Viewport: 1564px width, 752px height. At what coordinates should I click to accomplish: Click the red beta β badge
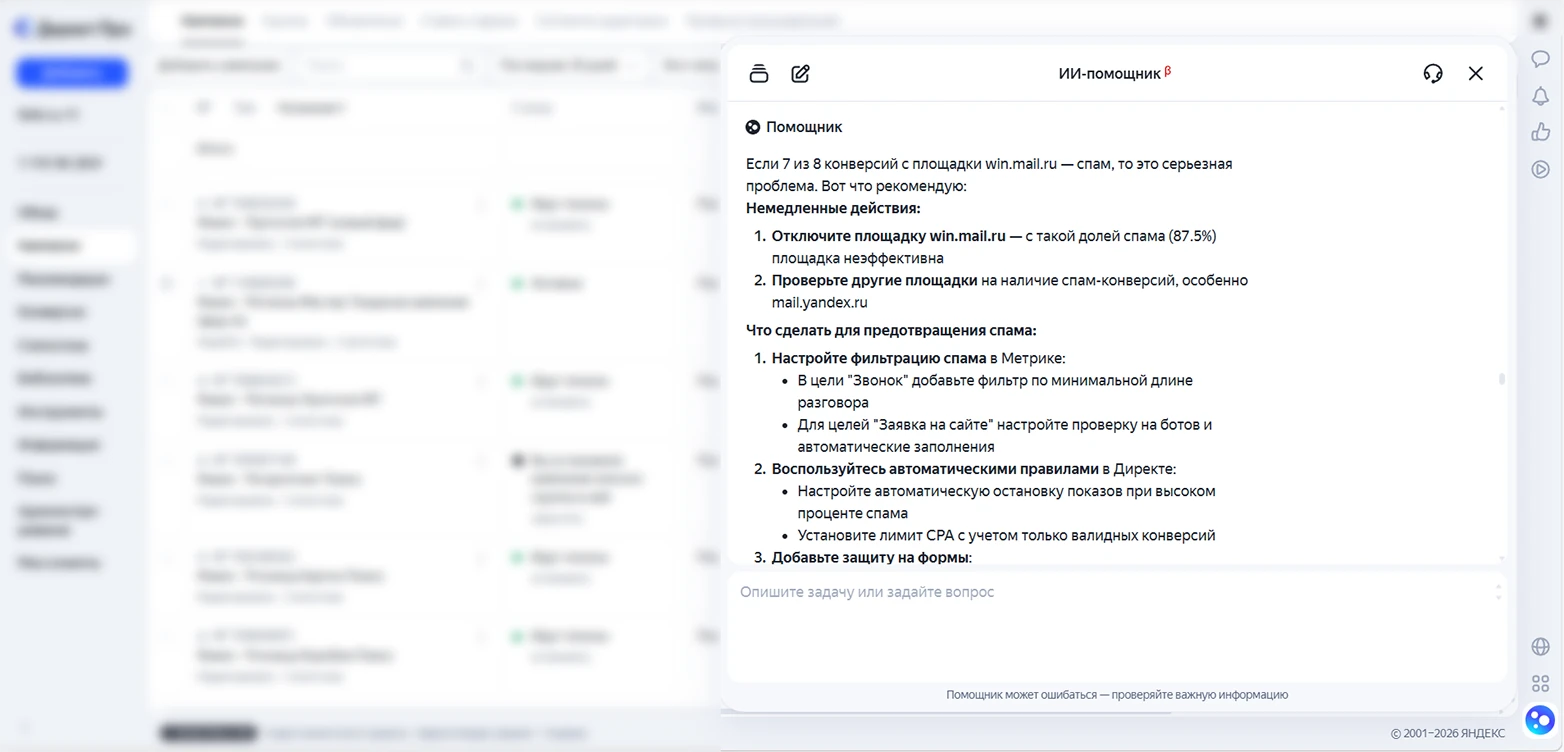1168,70
